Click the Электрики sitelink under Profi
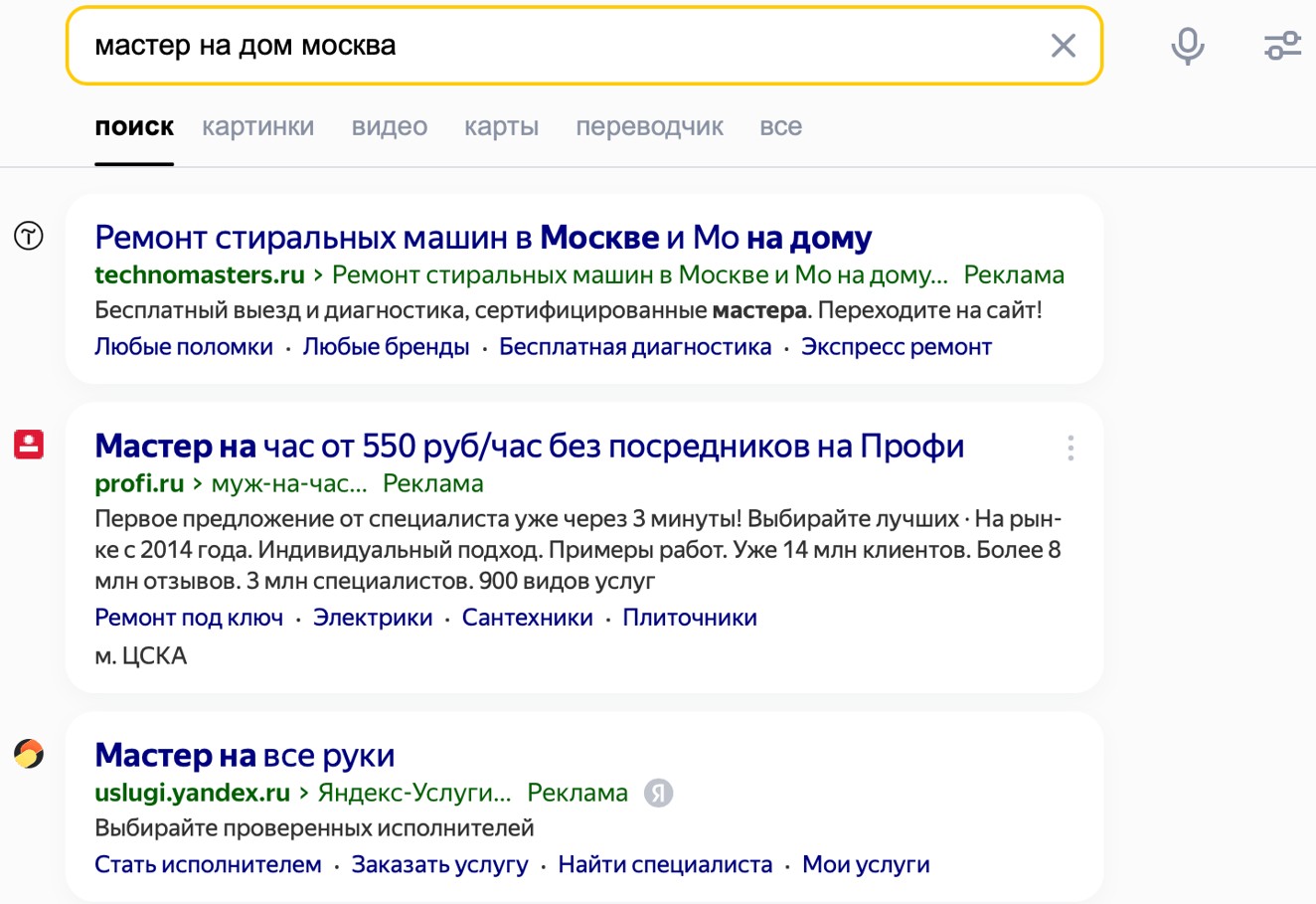The image size is (1316, 904). [x=372, y=617]
